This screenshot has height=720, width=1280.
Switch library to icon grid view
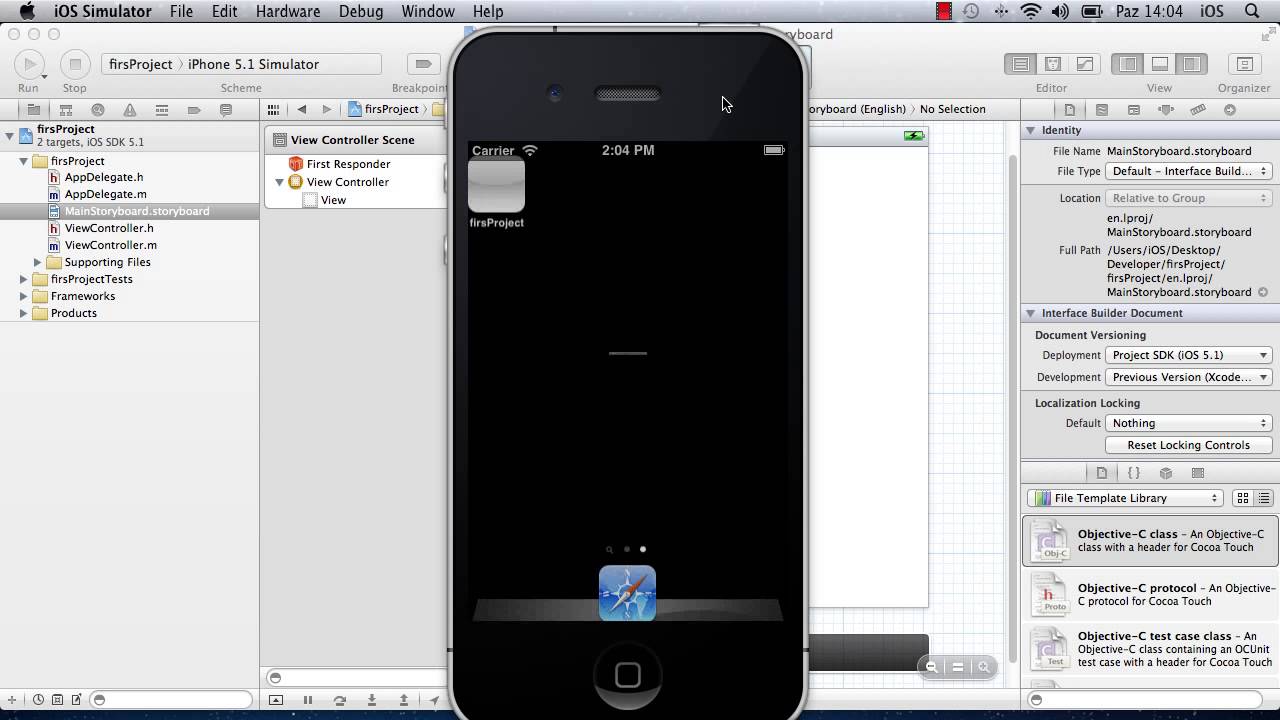(1243, 498)
